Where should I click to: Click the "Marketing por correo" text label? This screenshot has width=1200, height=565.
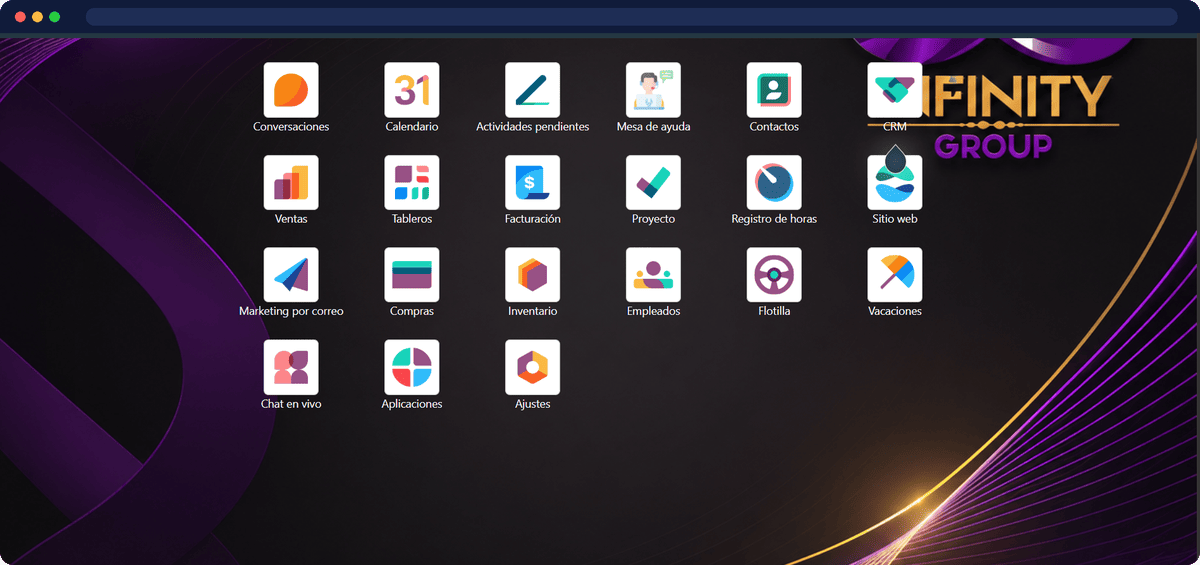click(x=291, y=311)
